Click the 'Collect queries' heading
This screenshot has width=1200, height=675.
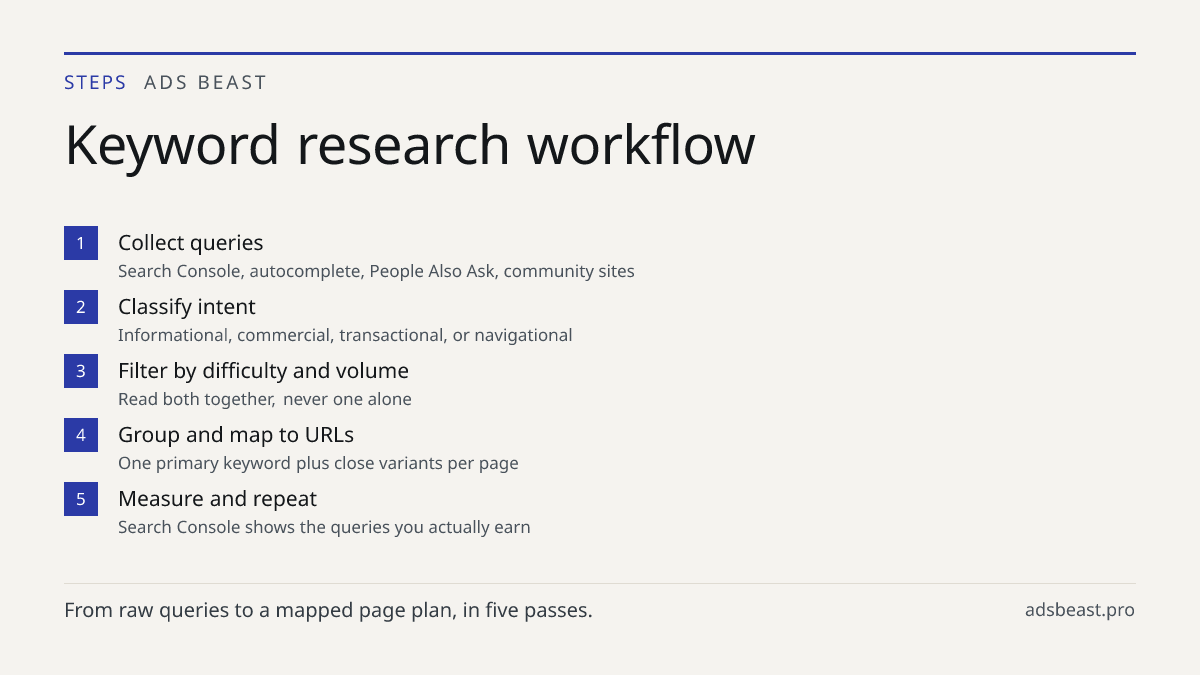(x=191, y=243)
